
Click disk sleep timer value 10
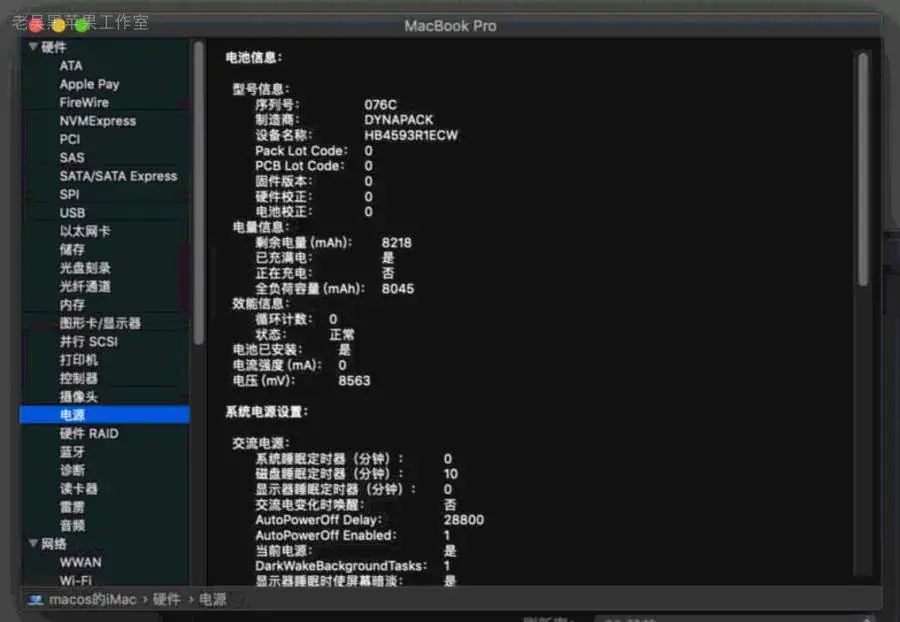coord(451,474)
